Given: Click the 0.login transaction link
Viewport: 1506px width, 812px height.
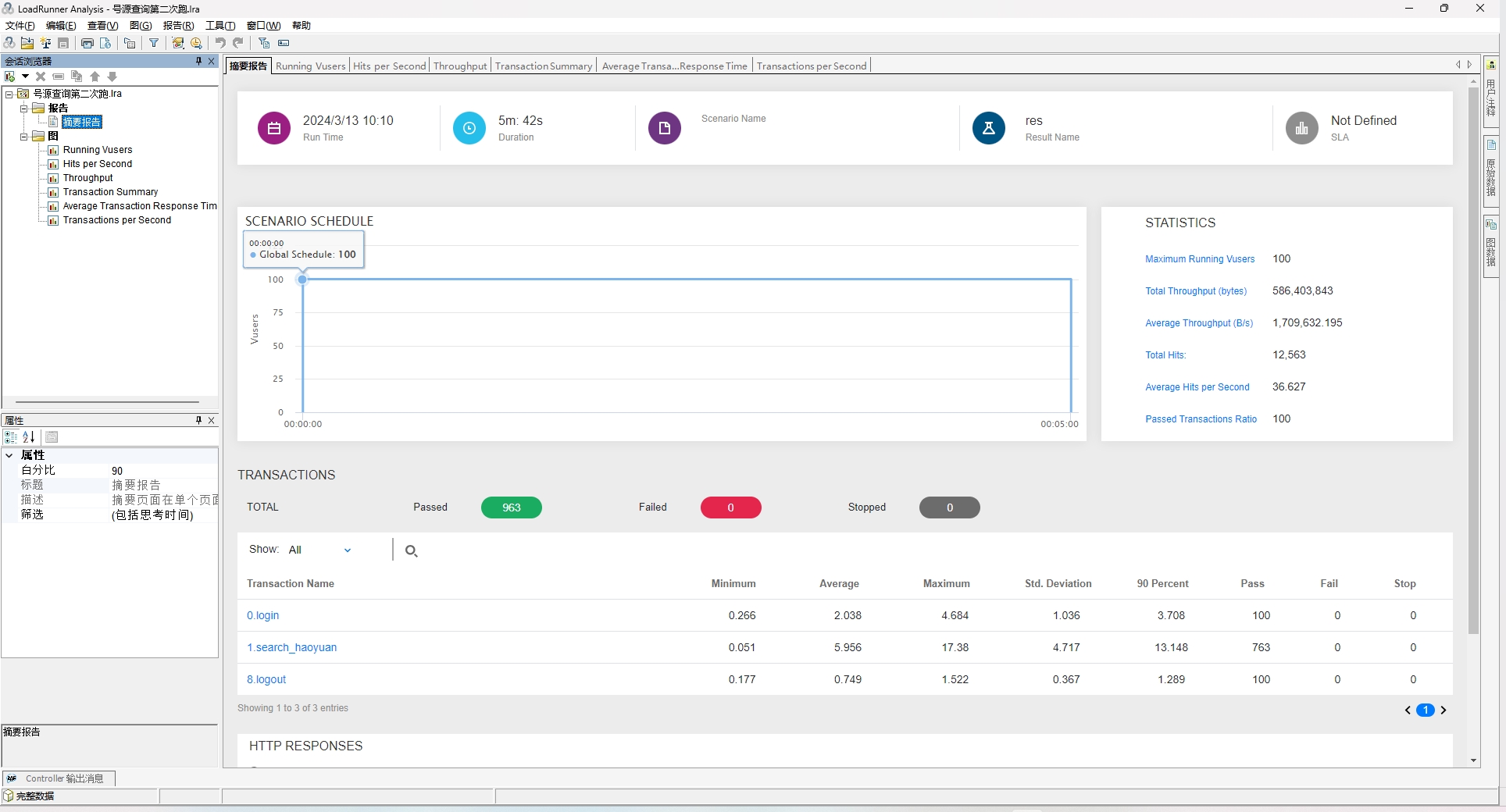Looking at the screenshot, I should (262, 615).
